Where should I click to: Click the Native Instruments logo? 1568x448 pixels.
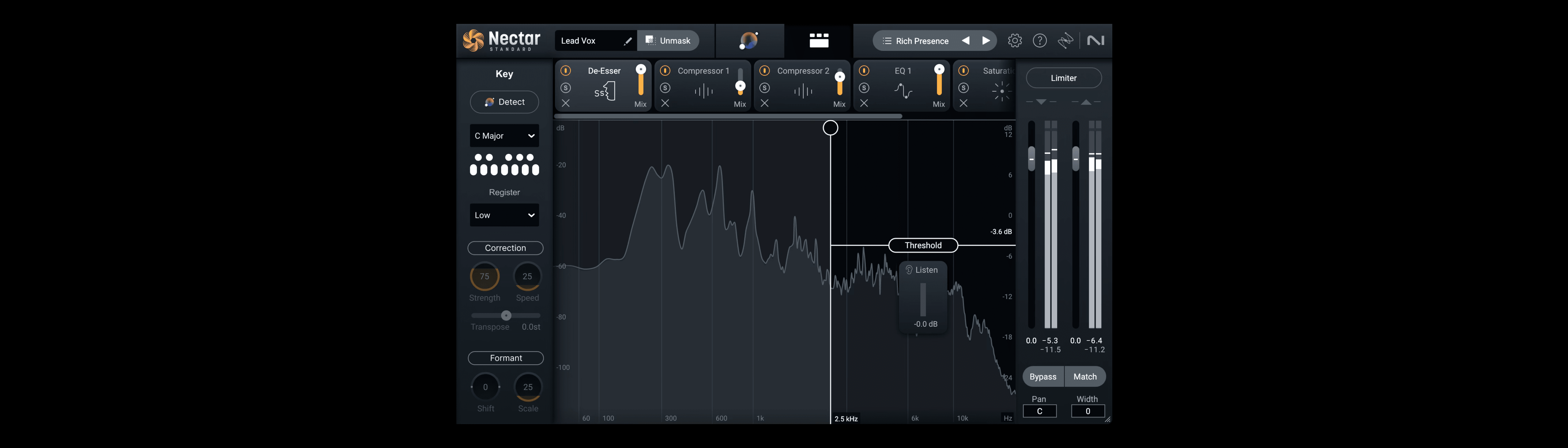(x=1096, y=41)
